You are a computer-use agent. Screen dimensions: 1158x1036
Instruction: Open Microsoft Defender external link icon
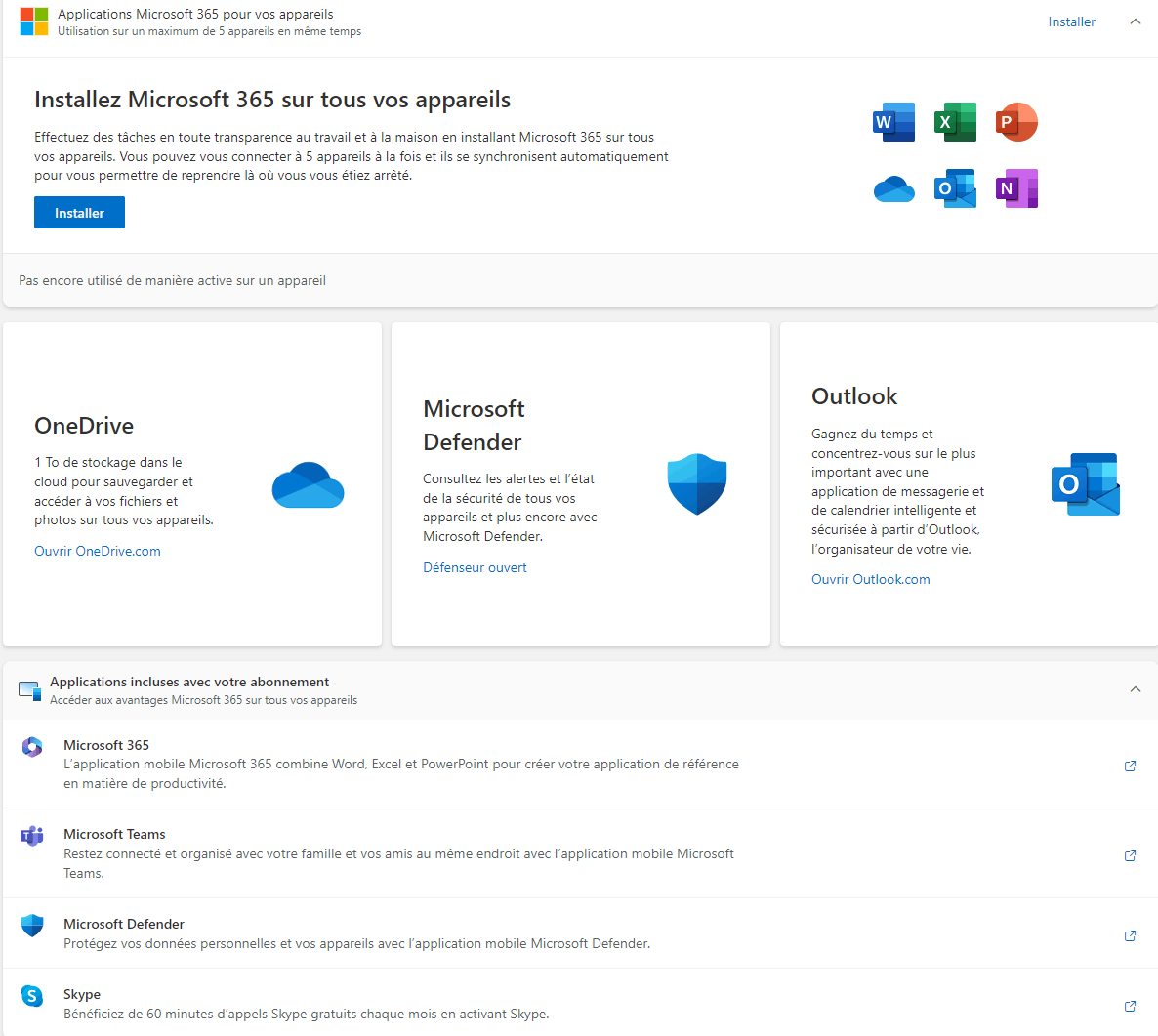(x=1130, y=935)
